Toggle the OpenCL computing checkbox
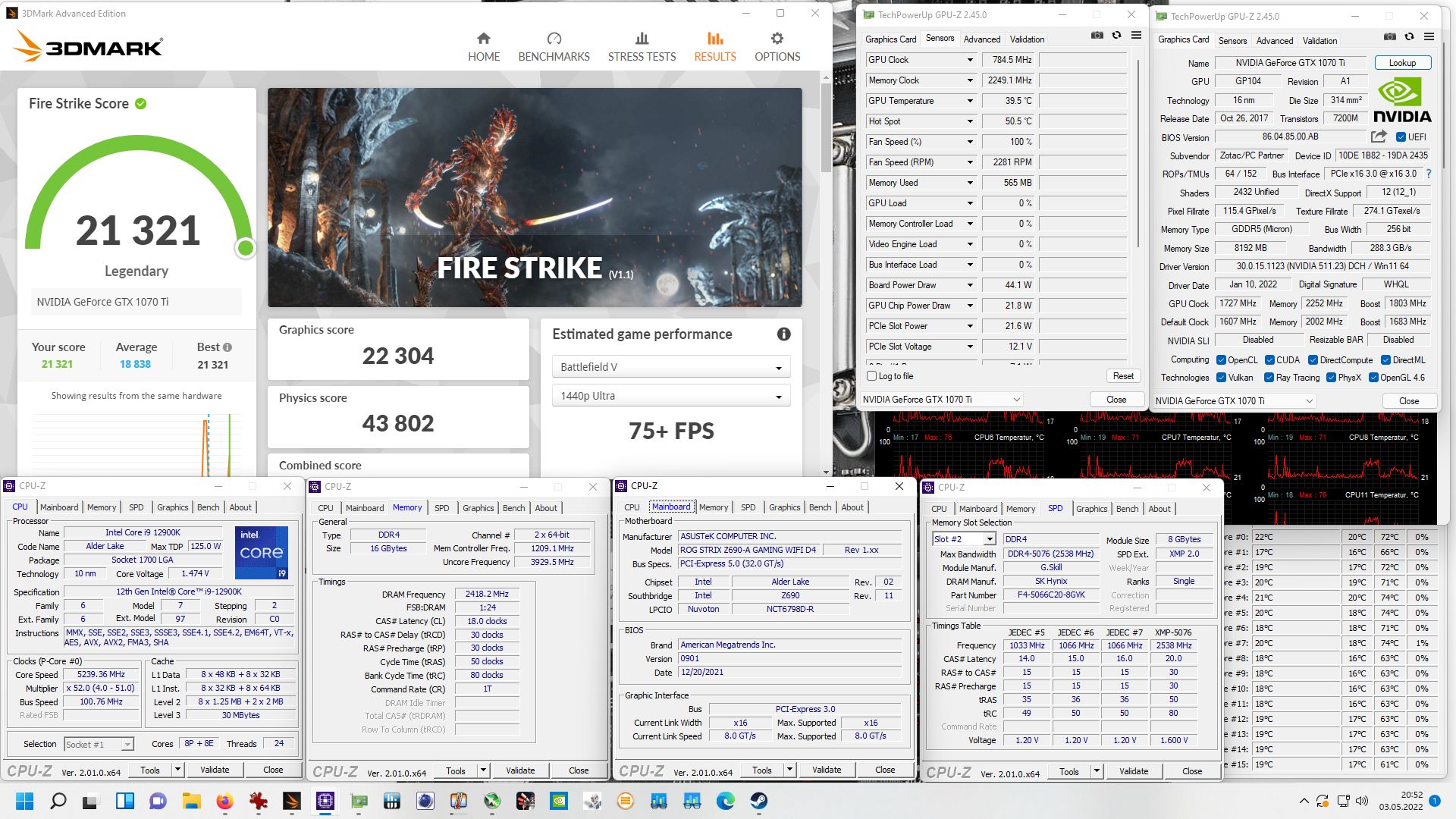 pyautogui.click(x=1221, y=360)
